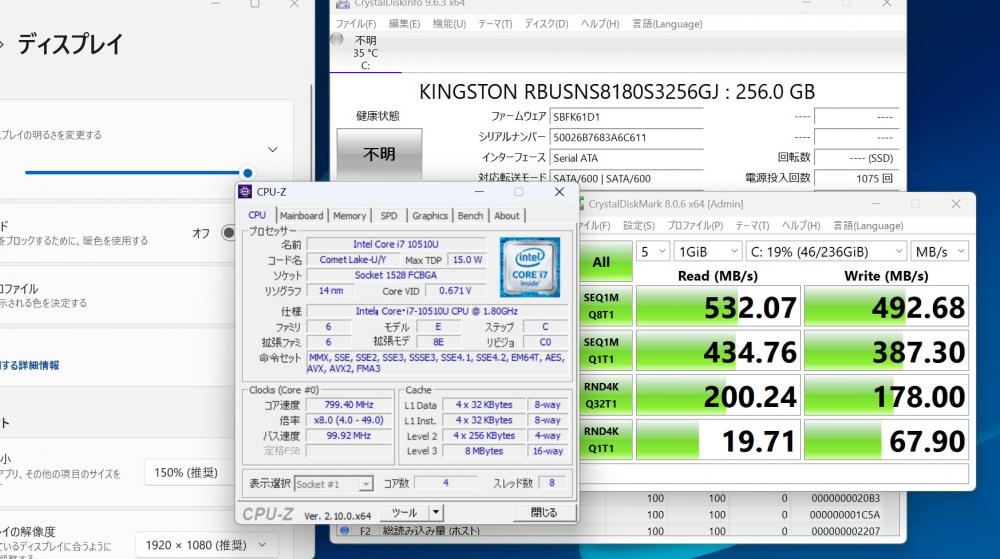Switch to the Memory tab in CPU-Z
The image size is (1000, 559).
coord(349,215)
